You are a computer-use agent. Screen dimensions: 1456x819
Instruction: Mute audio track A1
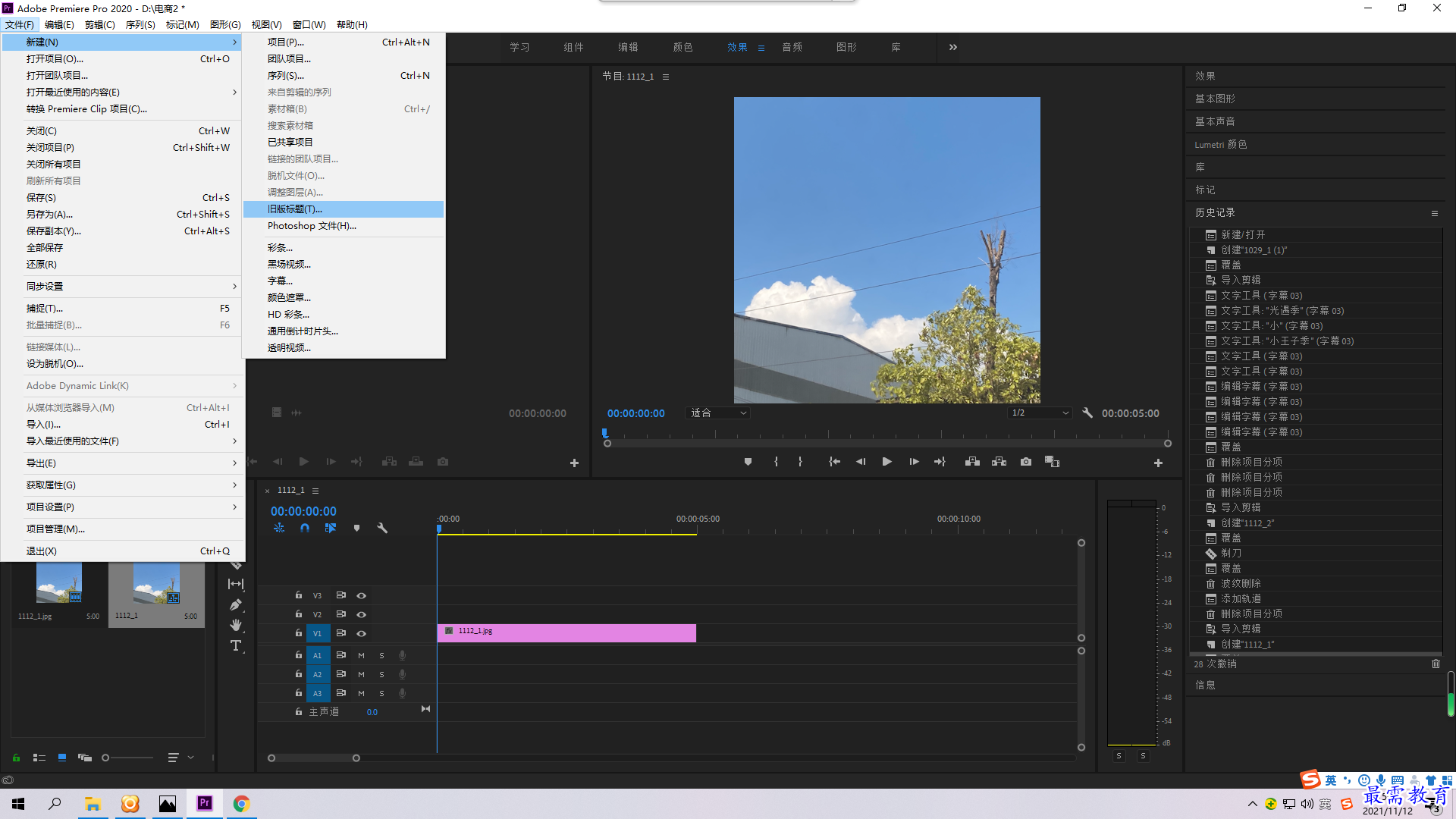click(361, 655)
